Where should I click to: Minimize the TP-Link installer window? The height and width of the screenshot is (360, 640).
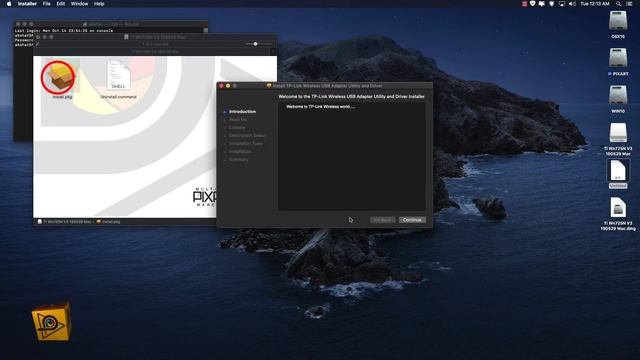228,86
